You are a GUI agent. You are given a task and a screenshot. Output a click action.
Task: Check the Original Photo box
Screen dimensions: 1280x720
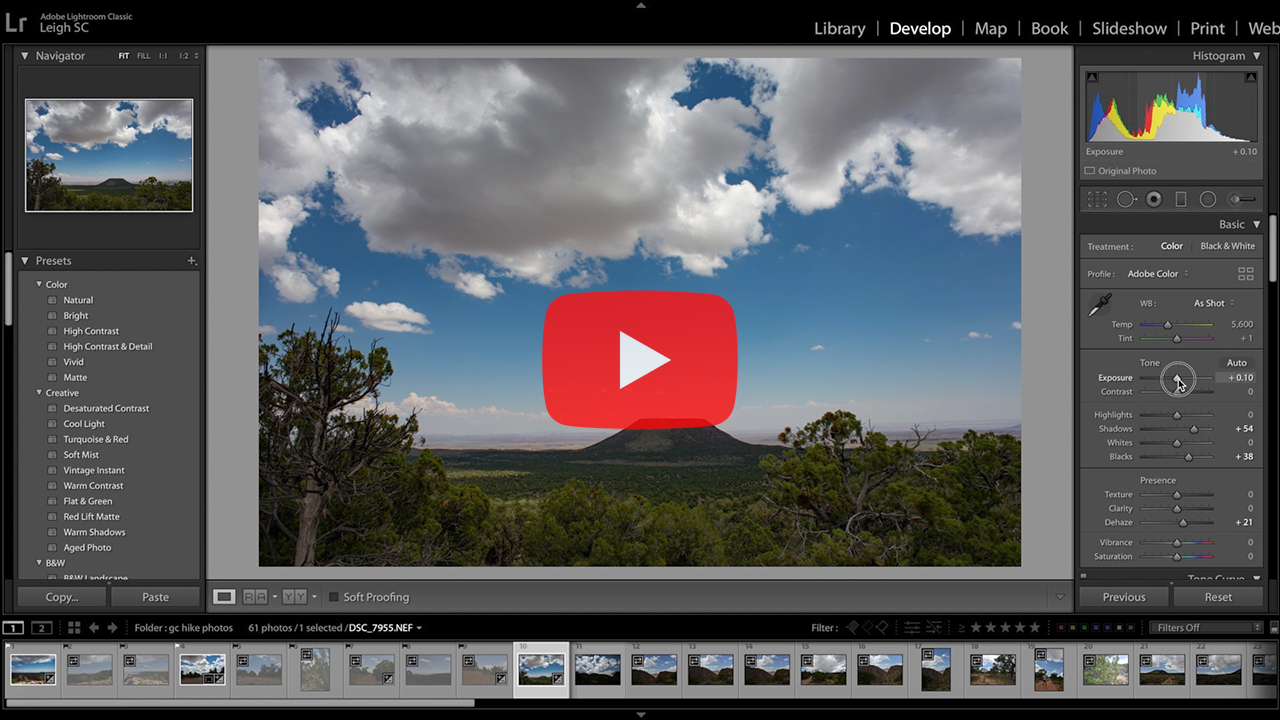point(1090,171)
